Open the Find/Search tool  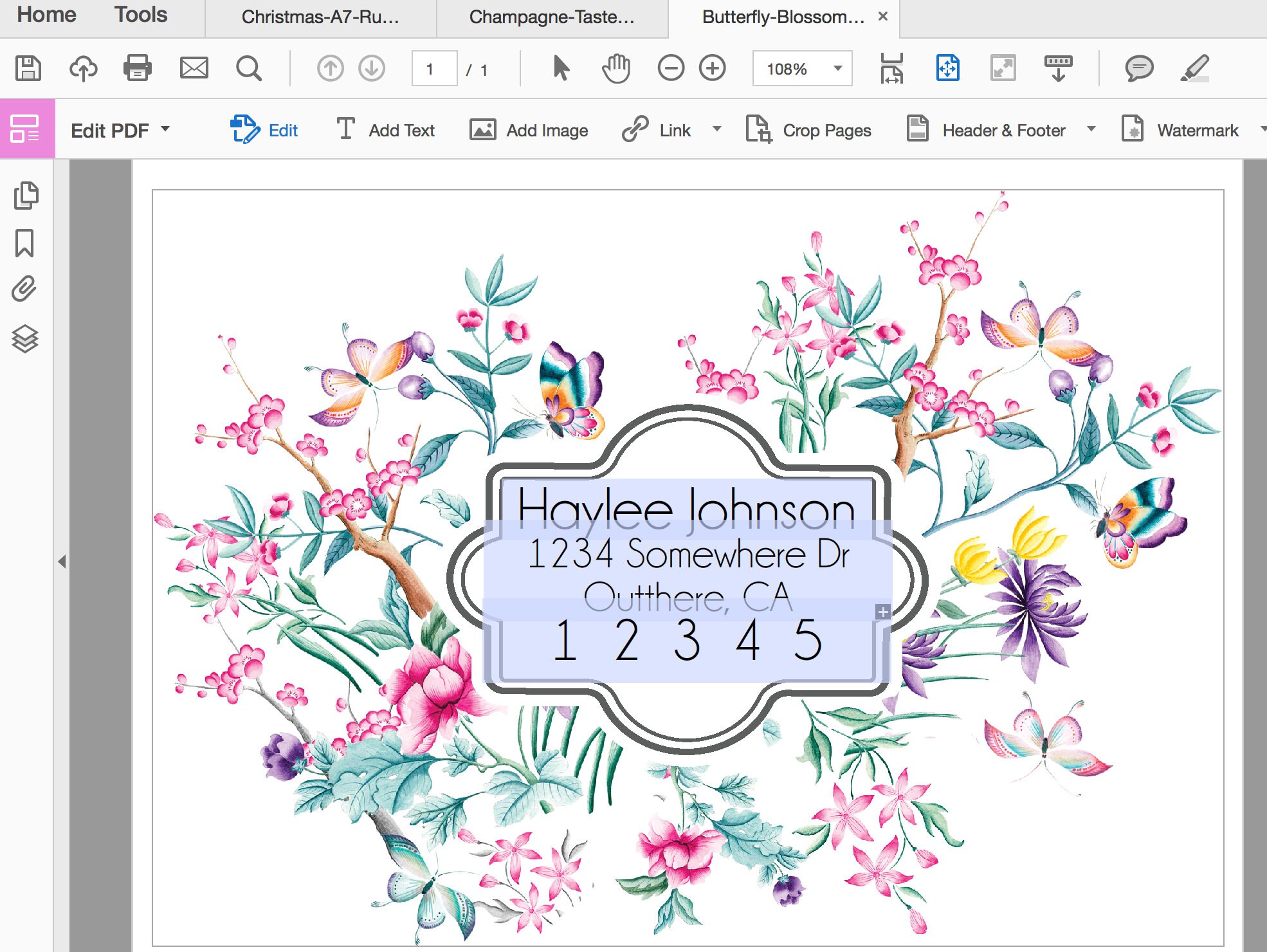[249, 68]
